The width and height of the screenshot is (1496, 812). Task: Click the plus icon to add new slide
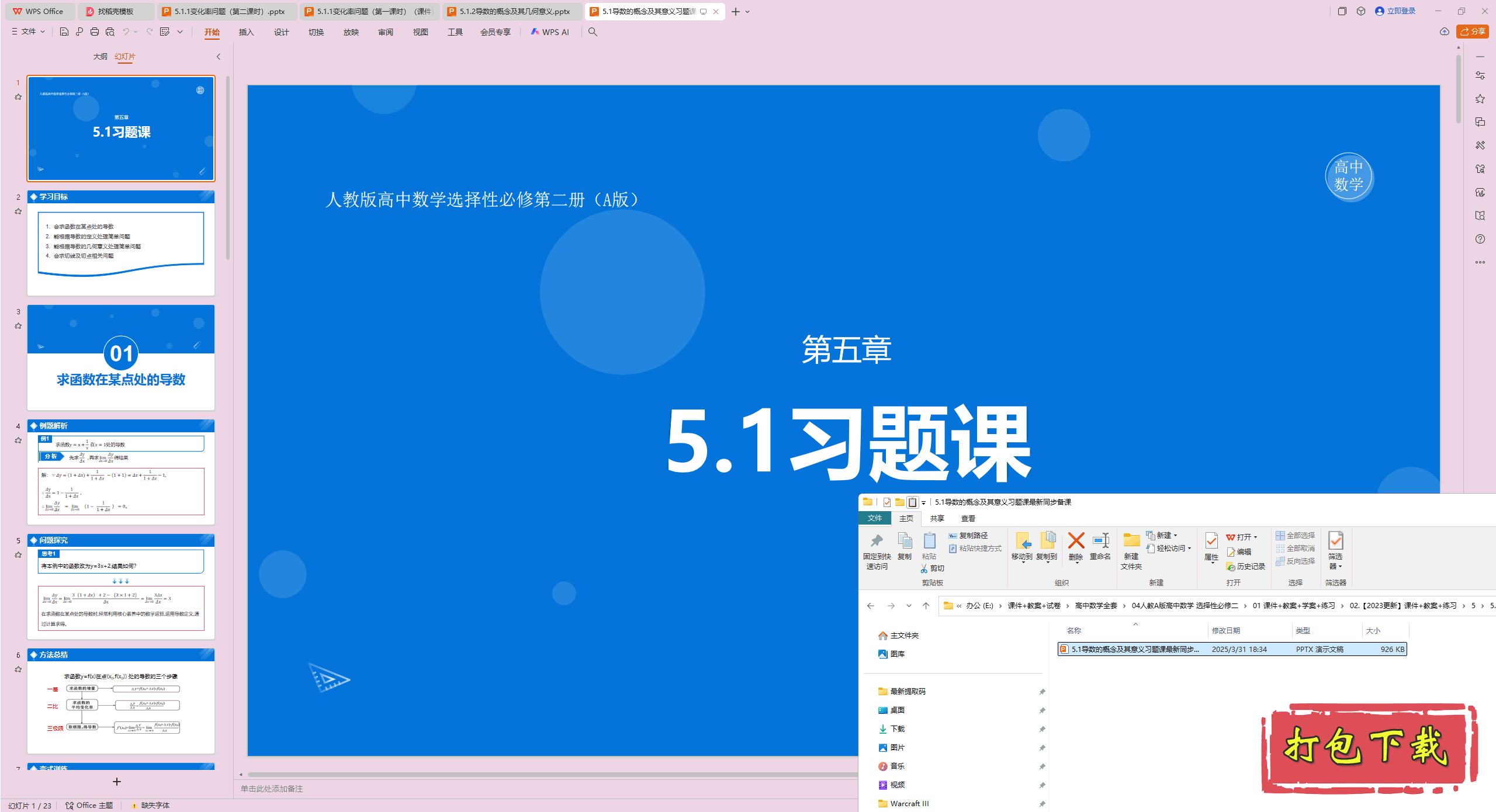tap(117, 782)
